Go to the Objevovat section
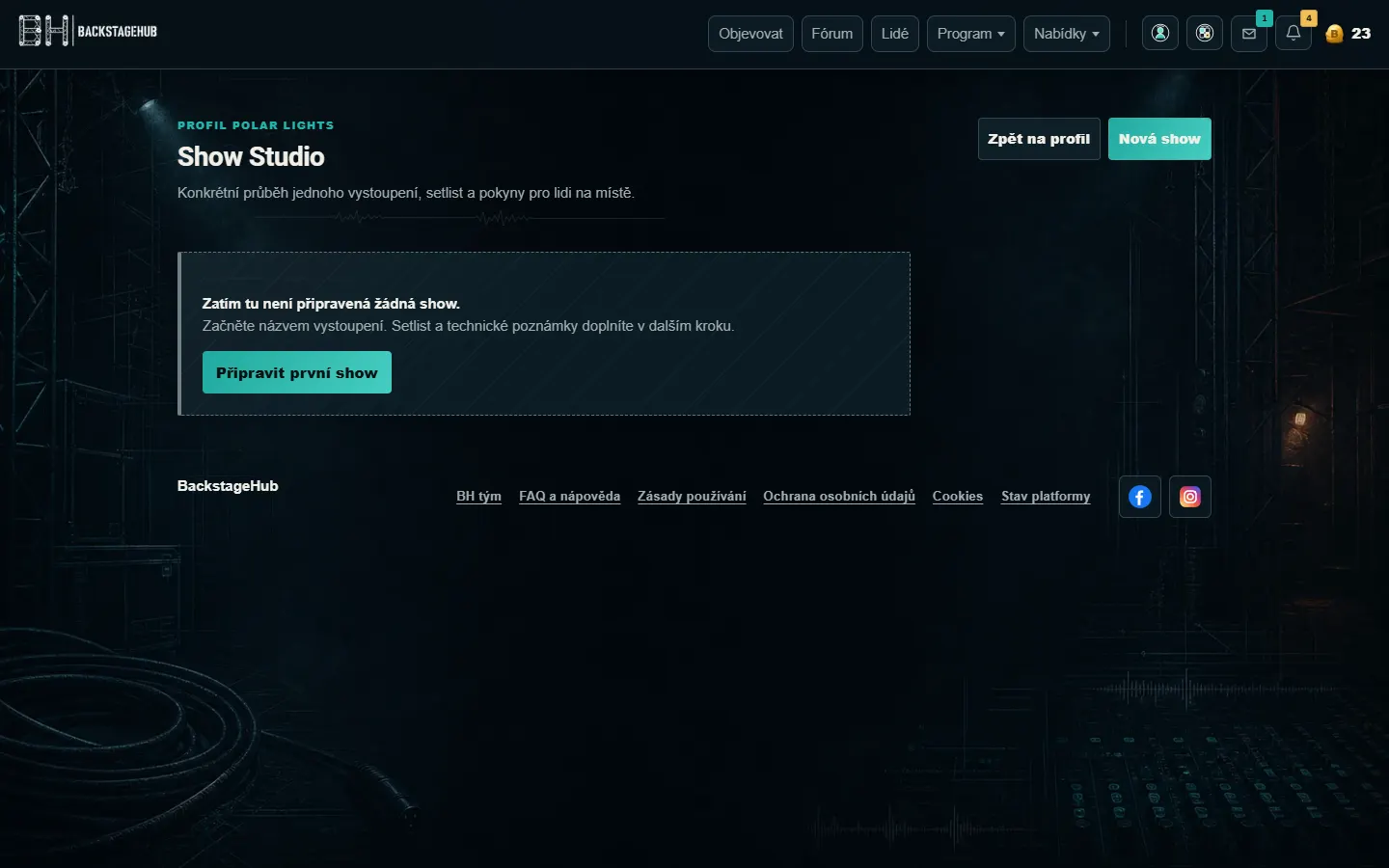1389x868 pixels. pos(750,33)
